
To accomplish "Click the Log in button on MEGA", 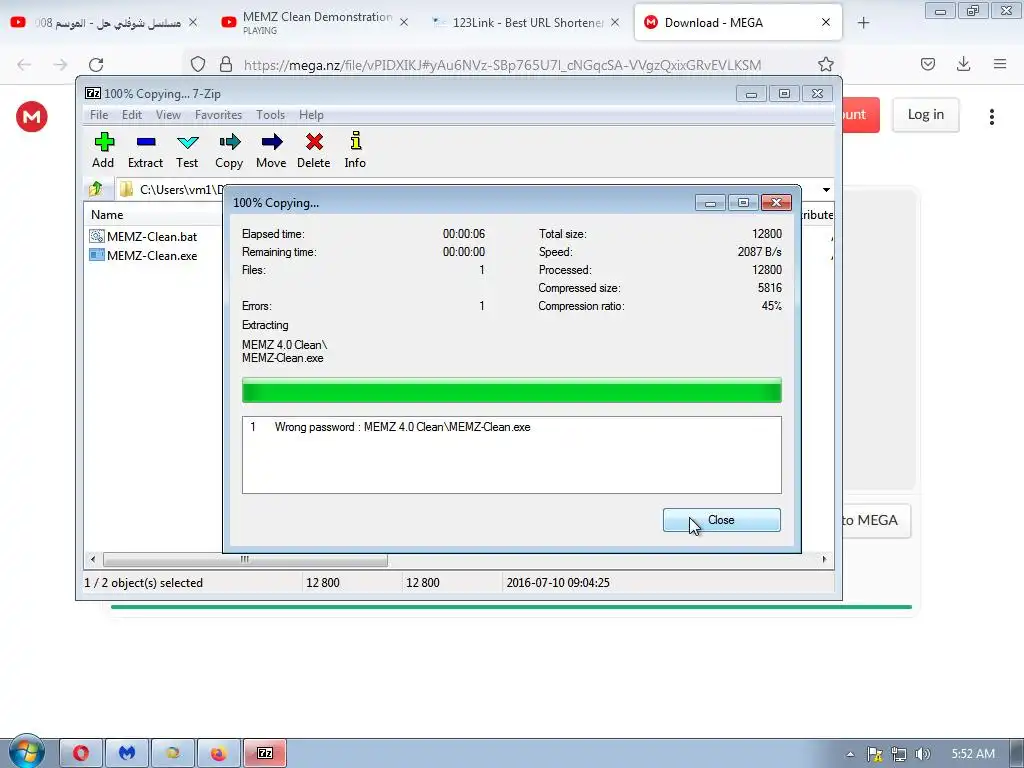I will (925, 115).
